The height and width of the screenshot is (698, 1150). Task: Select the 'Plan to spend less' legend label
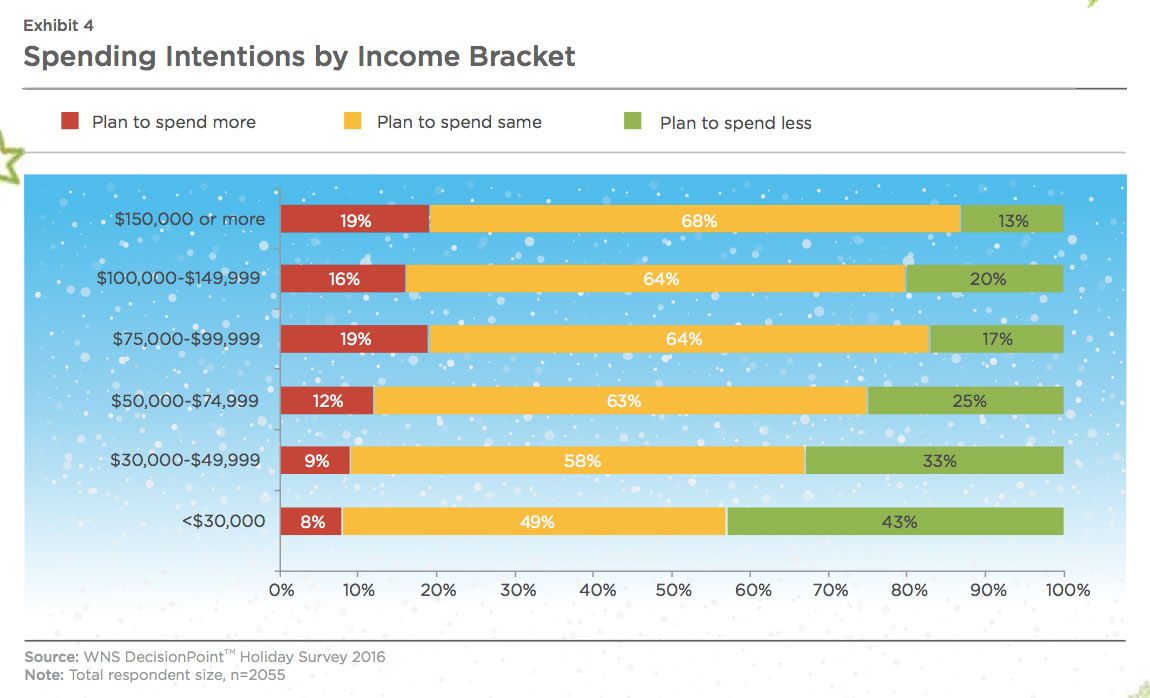point(736,123)
